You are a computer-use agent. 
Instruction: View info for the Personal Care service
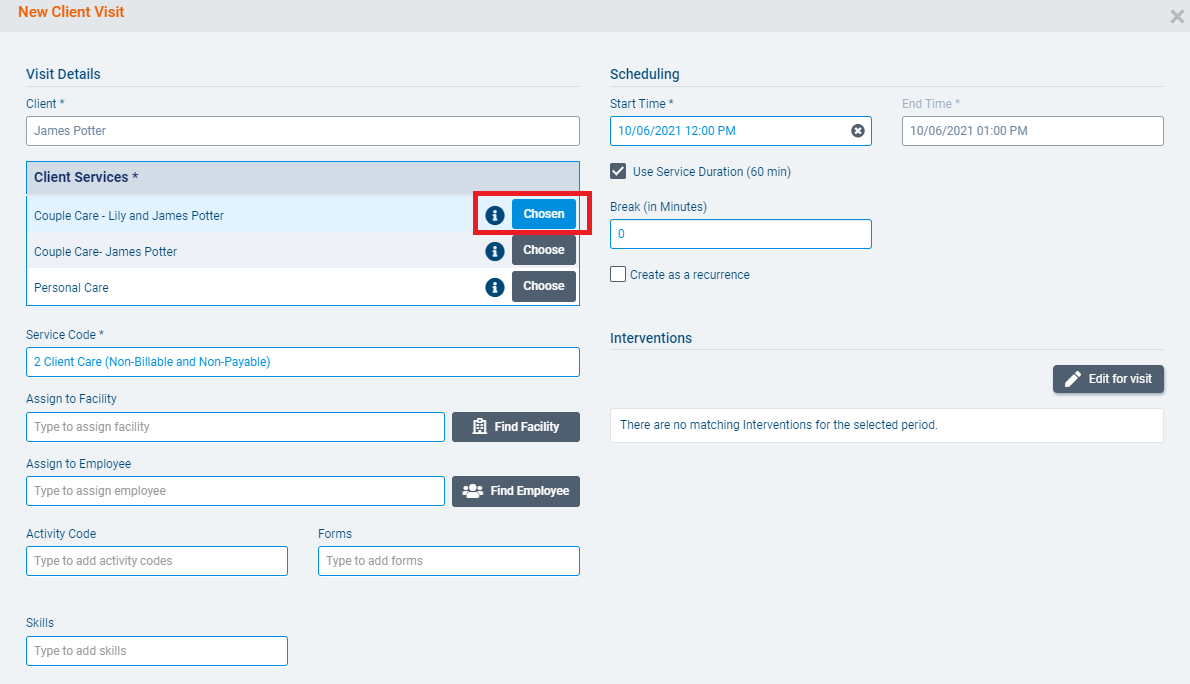495,287
